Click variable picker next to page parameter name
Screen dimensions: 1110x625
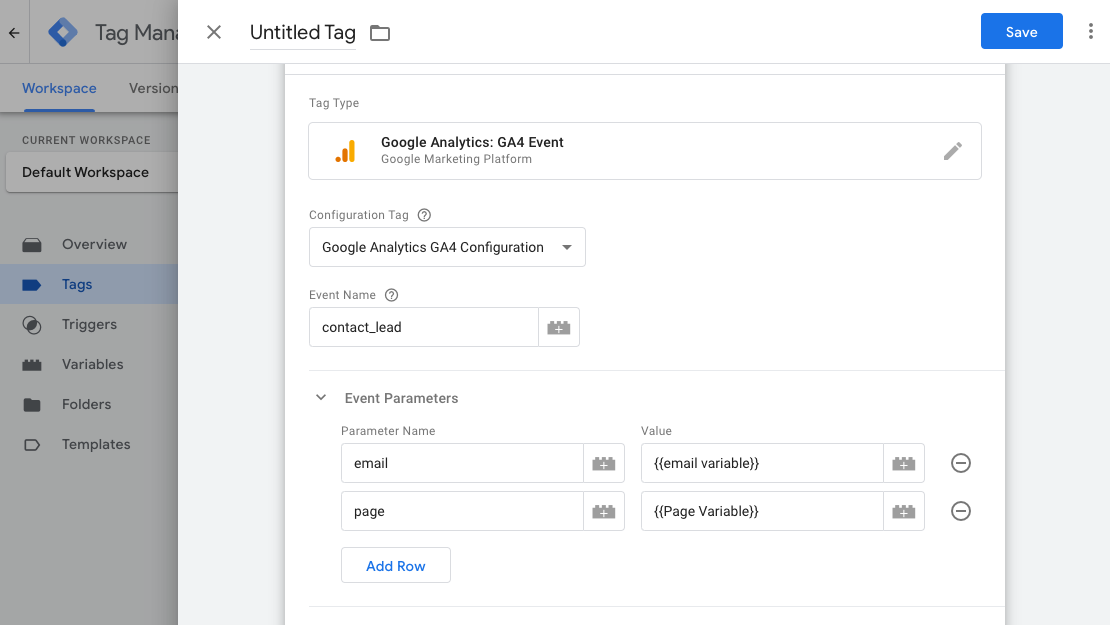pyautogui.click(x=603, y=511)
